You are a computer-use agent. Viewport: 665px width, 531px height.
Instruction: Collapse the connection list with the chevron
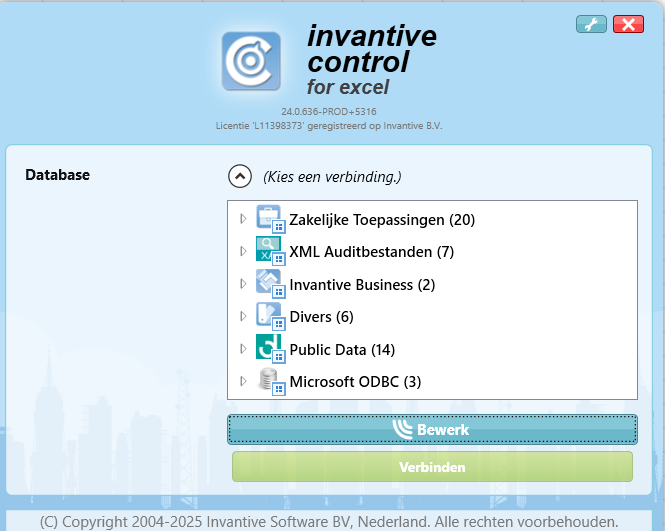tap(240, 176)
